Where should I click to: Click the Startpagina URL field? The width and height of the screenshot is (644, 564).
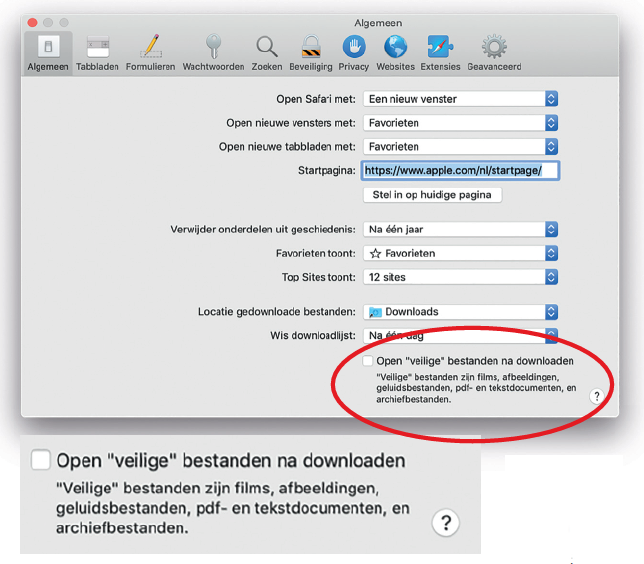click(x=460, y=170)
